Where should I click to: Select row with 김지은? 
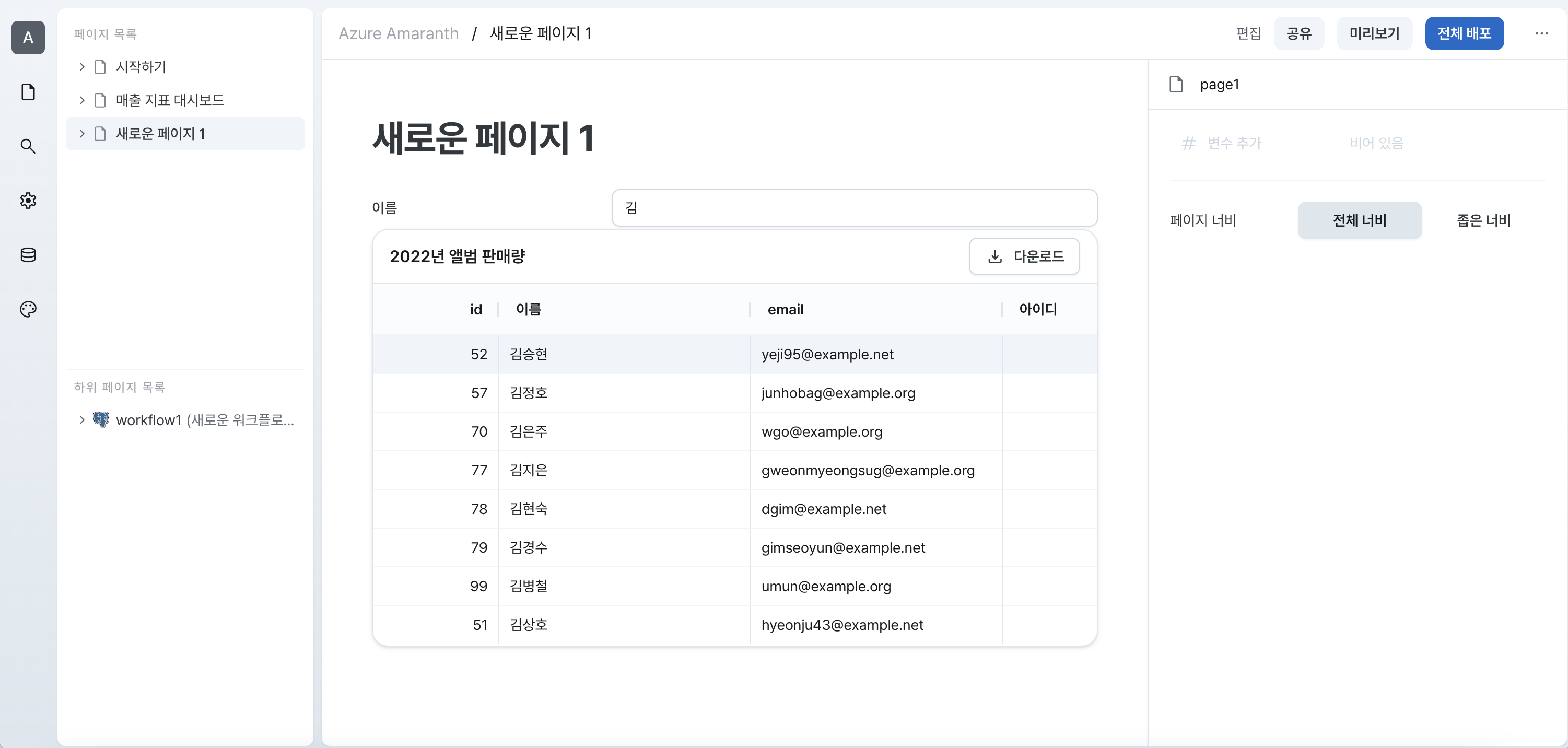(x=735, y=471)
